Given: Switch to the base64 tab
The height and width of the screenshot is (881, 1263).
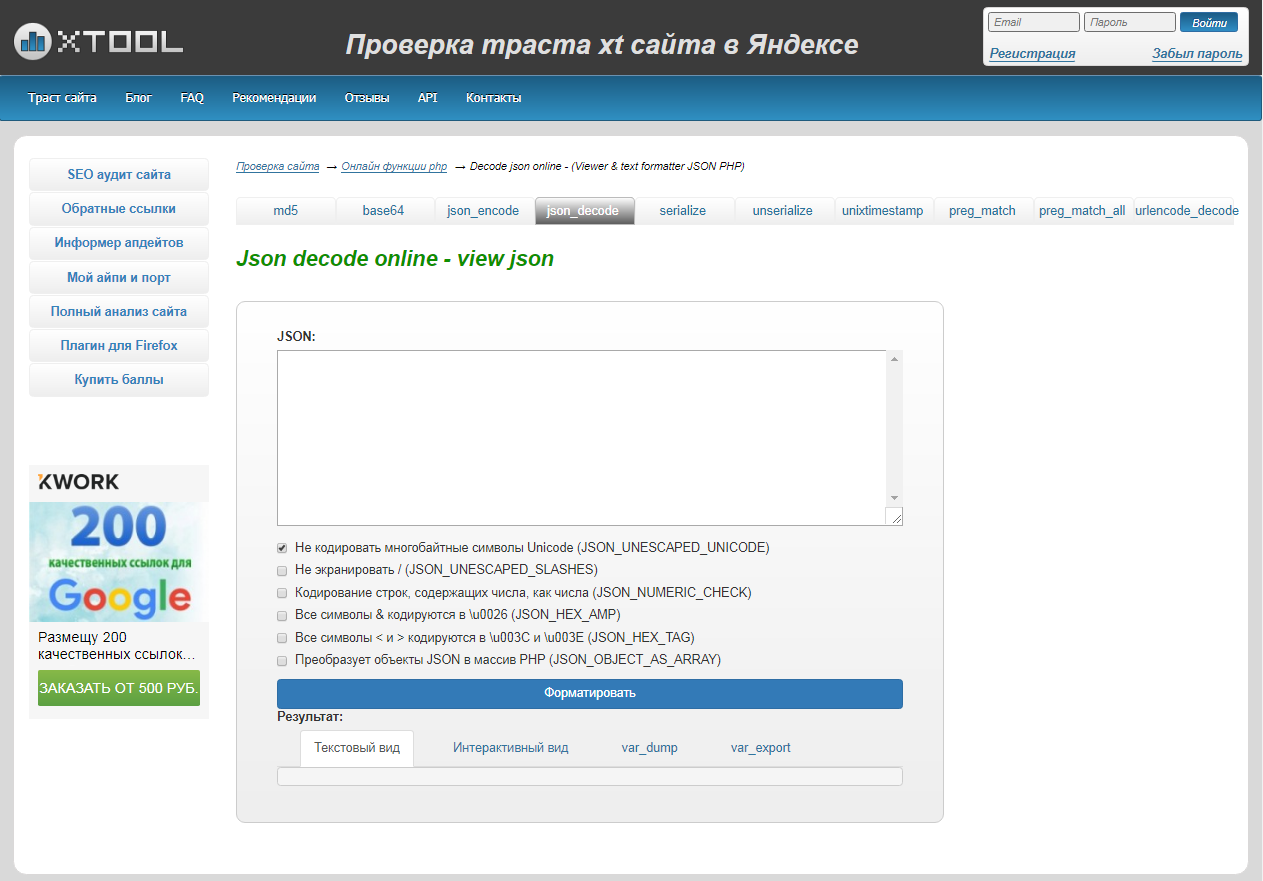Looking at the screenshot, I should pos(384,211).
